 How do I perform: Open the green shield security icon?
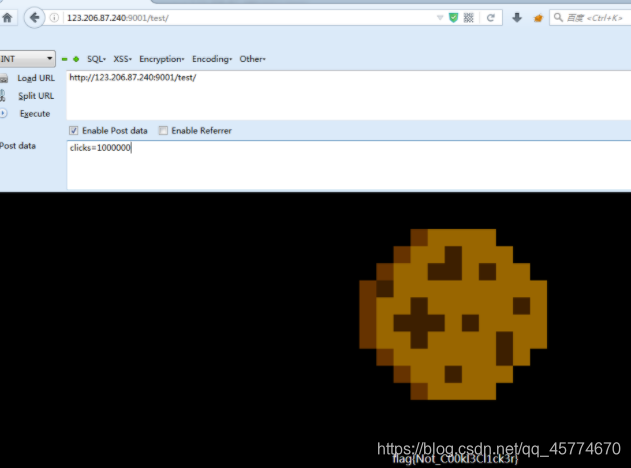click(x=454, y=18)
